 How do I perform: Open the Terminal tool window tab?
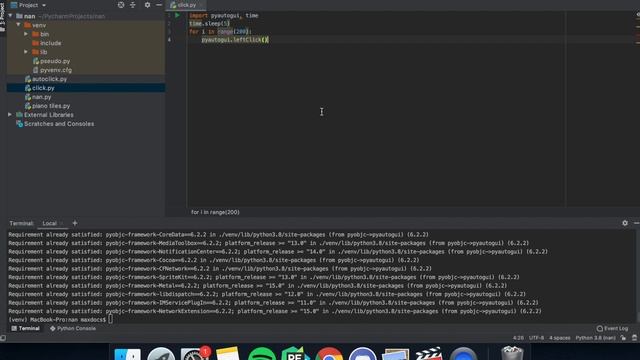(x=26, y=329)
